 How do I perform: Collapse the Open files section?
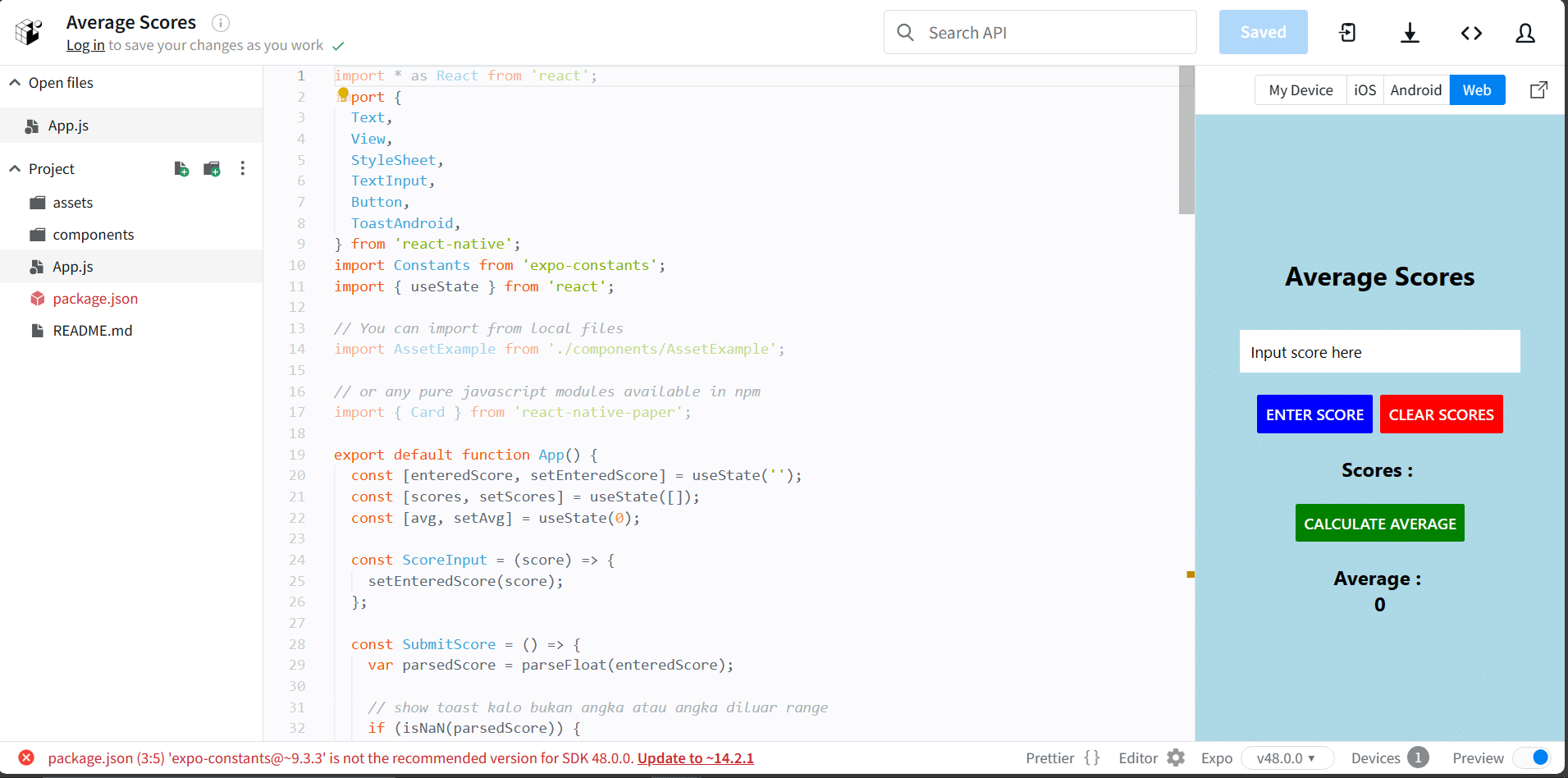click(x=15, y=82)
